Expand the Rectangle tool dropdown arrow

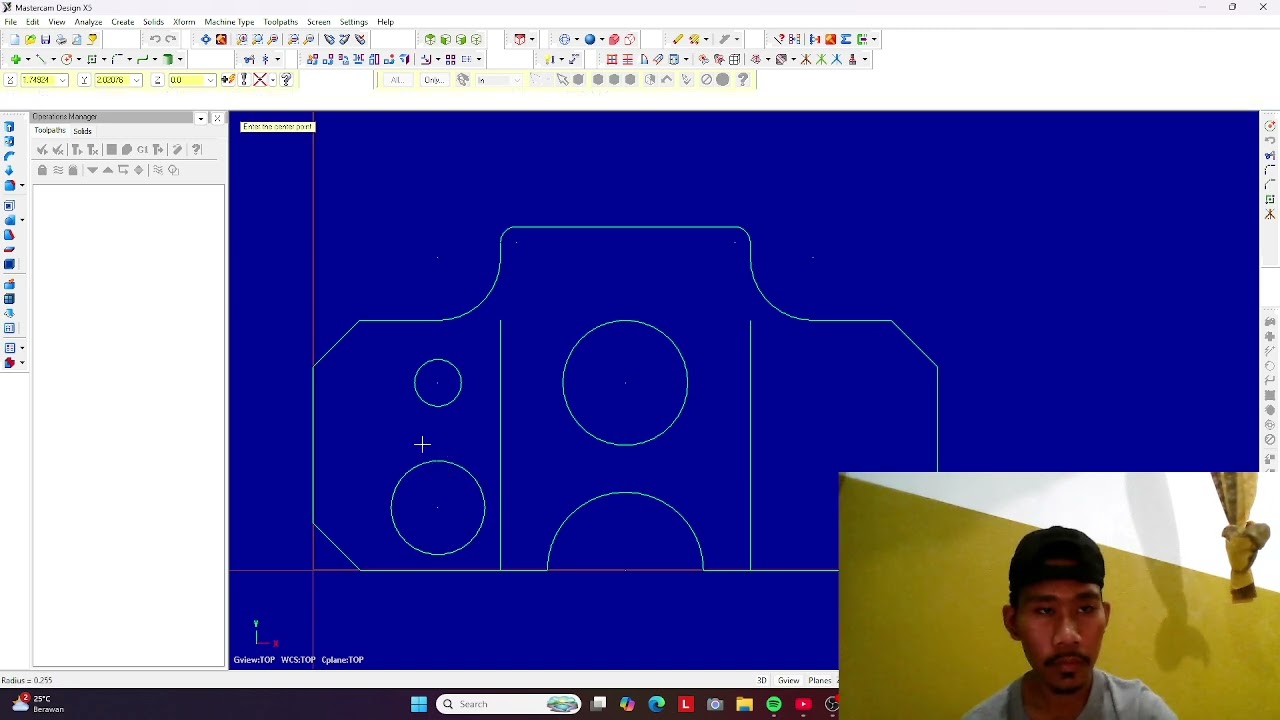[x=104, y=59]
